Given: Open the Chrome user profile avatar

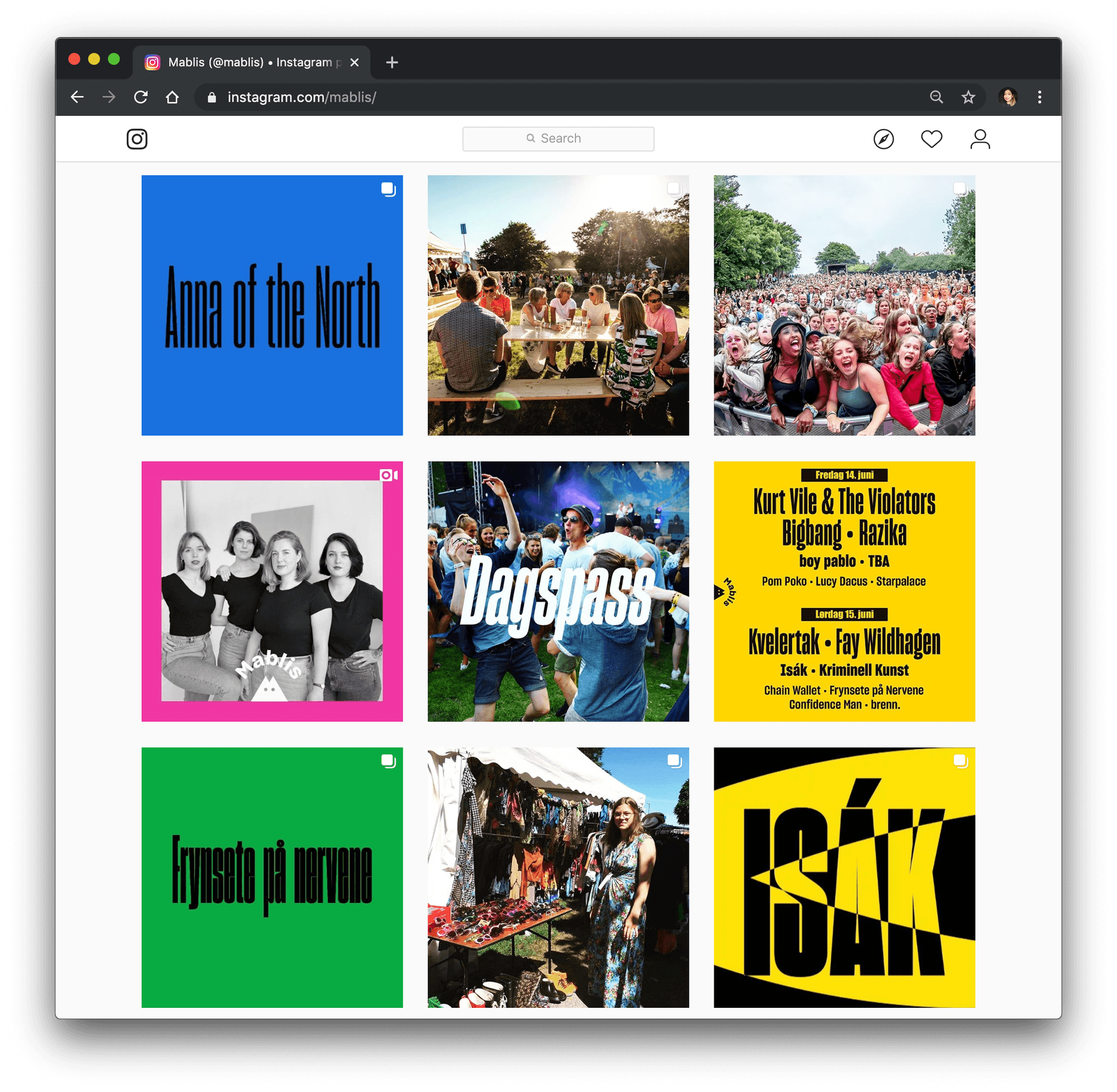Looking at the screenshot, I should point(1008,97).
